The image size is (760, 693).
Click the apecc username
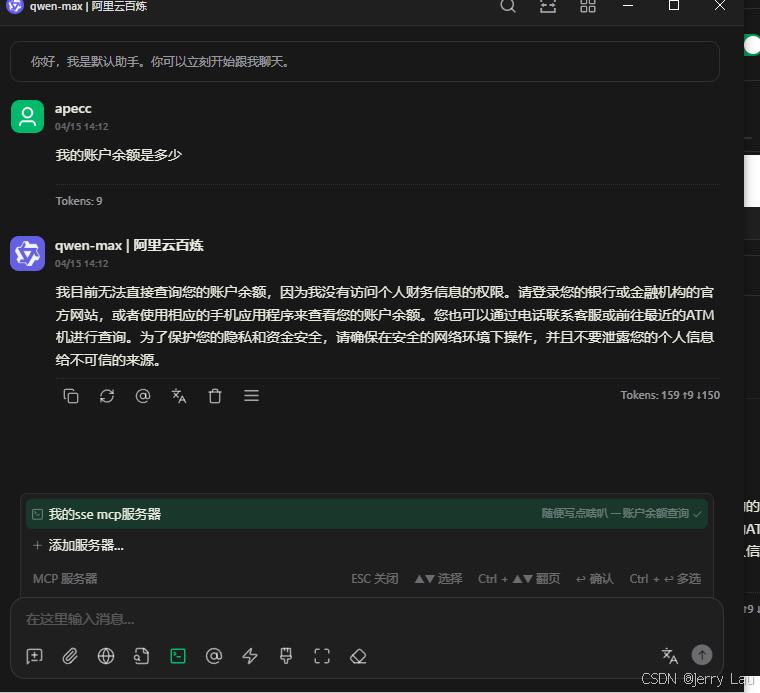[x=73, y=109]
